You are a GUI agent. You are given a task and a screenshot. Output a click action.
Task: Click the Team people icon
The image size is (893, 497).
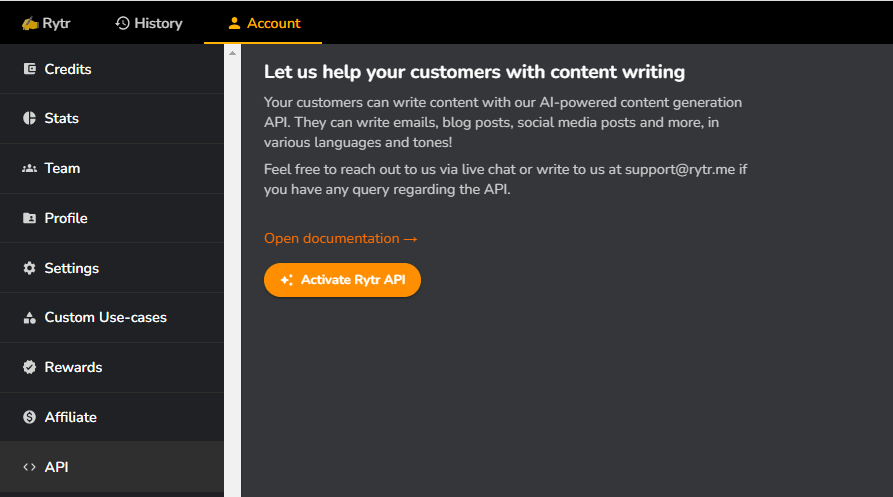29,168
